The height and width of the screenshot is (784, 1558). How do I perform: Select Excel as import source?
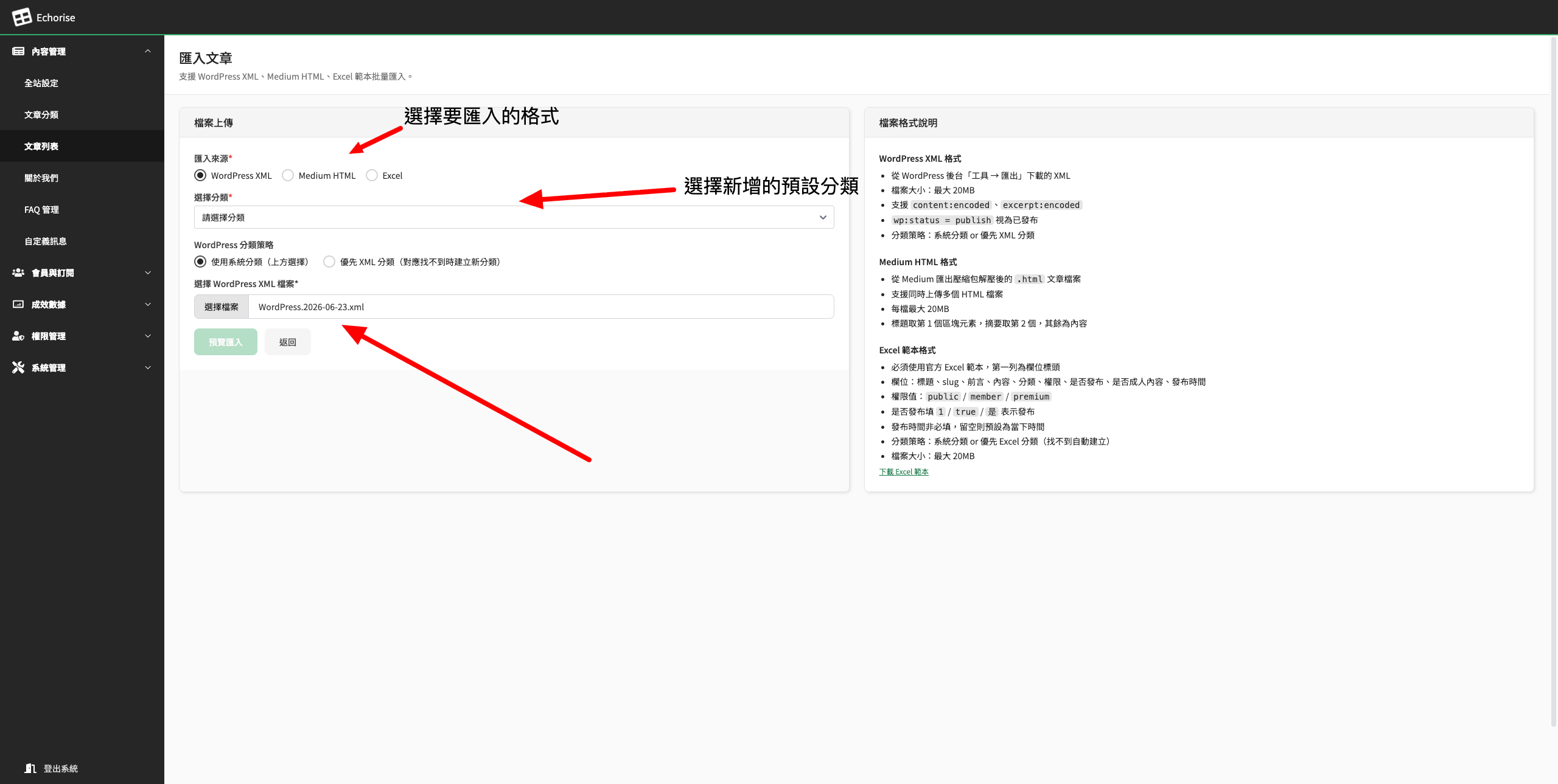coord(372,176)
